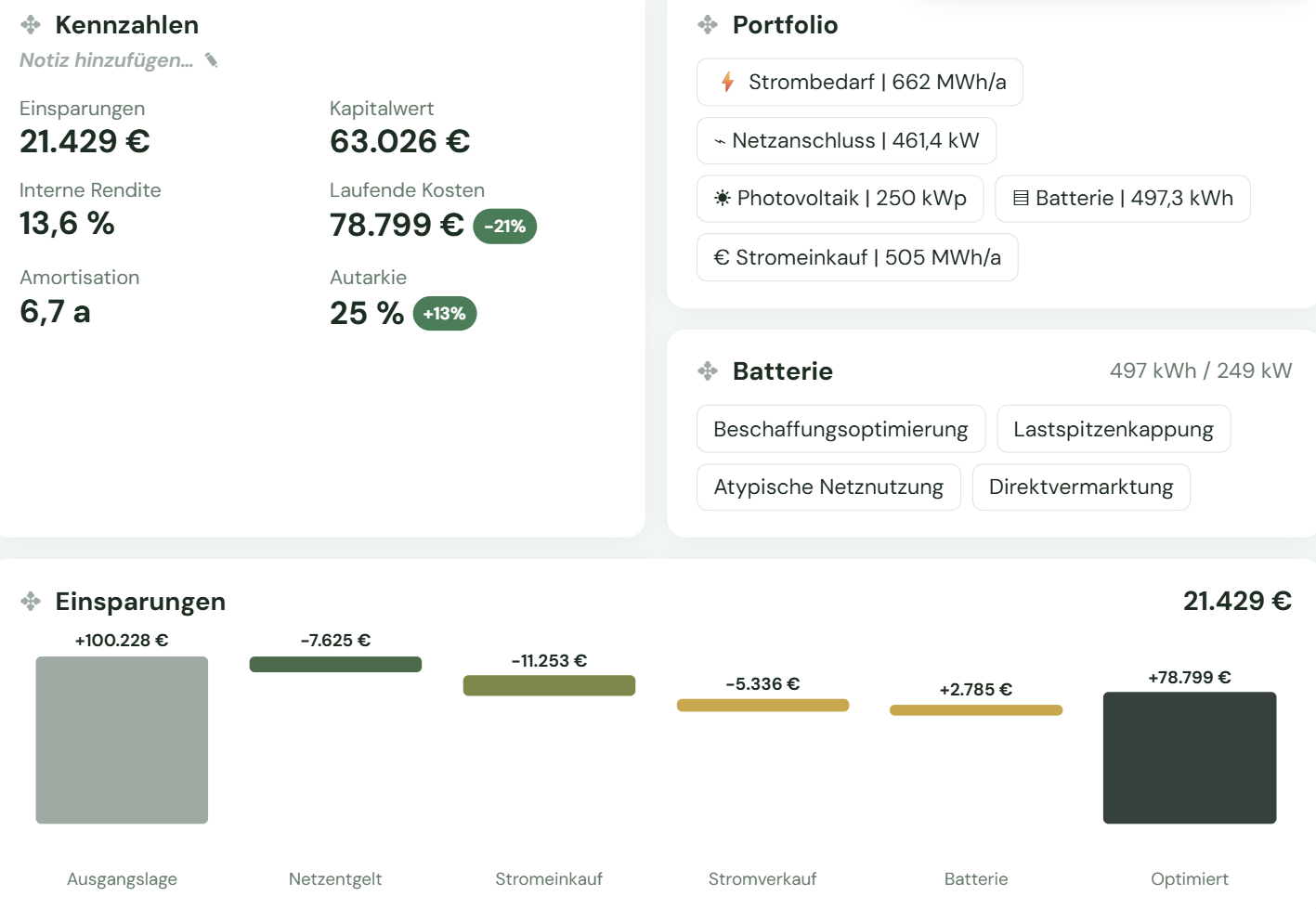Screen dimensions: 1316x909
Task: Open the Strombedarf 662 MWh/a chip
Action: 860,83
